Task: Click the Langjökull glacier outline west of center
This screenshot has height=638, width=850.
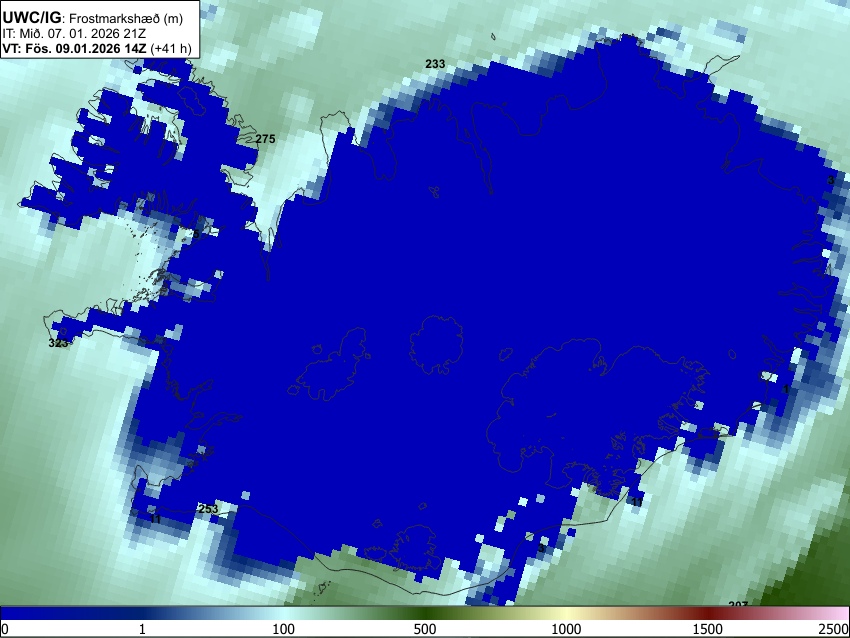Action: [x=331, y=364]
